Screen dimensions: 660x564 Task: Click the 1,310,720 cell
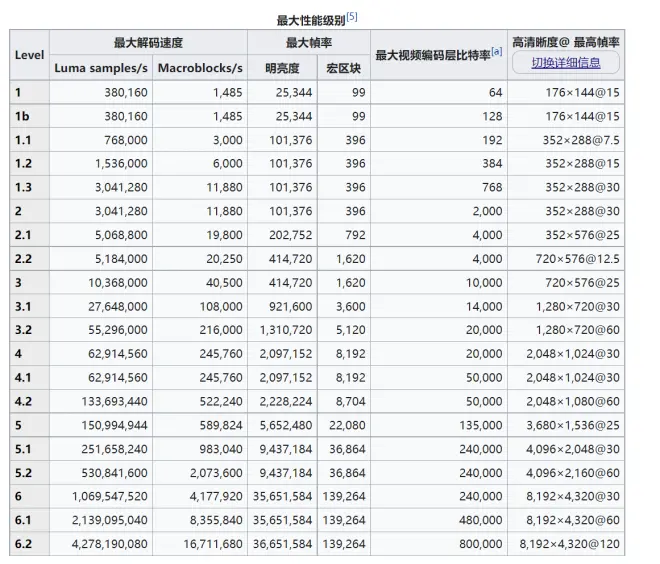(x=282, y=330)
